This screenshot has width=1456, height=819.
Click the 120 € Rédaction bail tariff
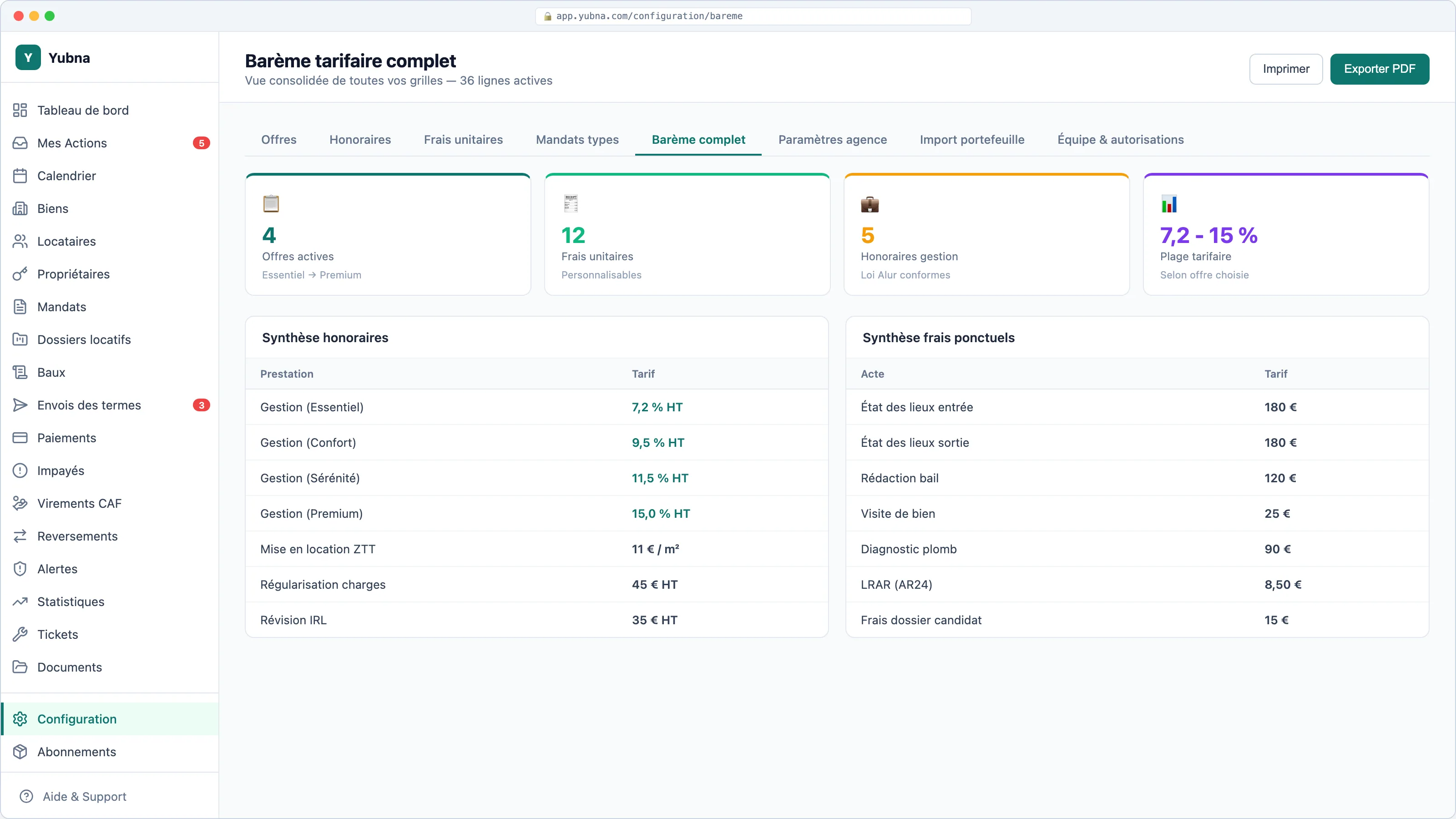1280,479
